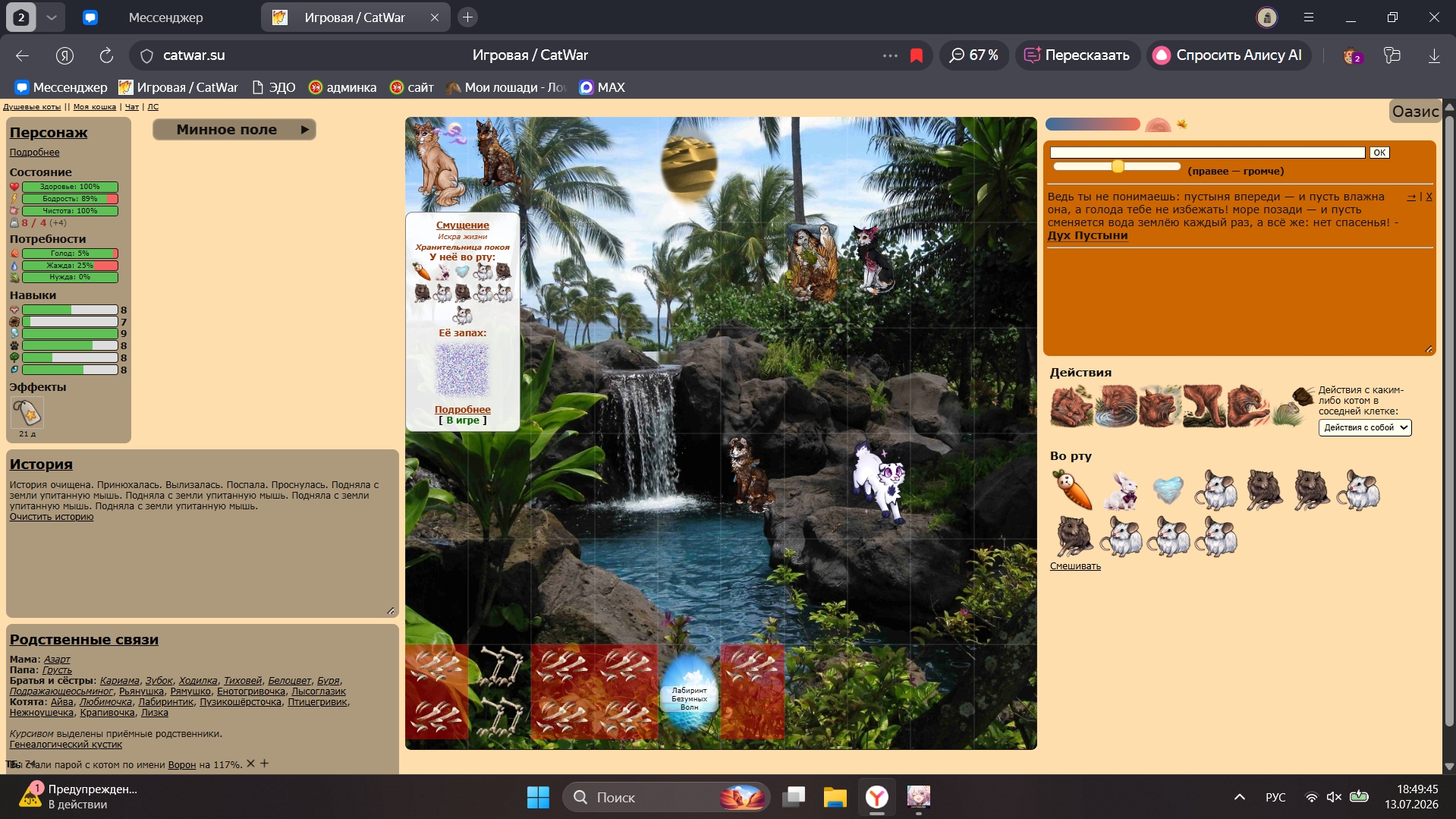
Task: Select the carrot item in mouth
Action: pyautogui.click(x=1073, y=490)
